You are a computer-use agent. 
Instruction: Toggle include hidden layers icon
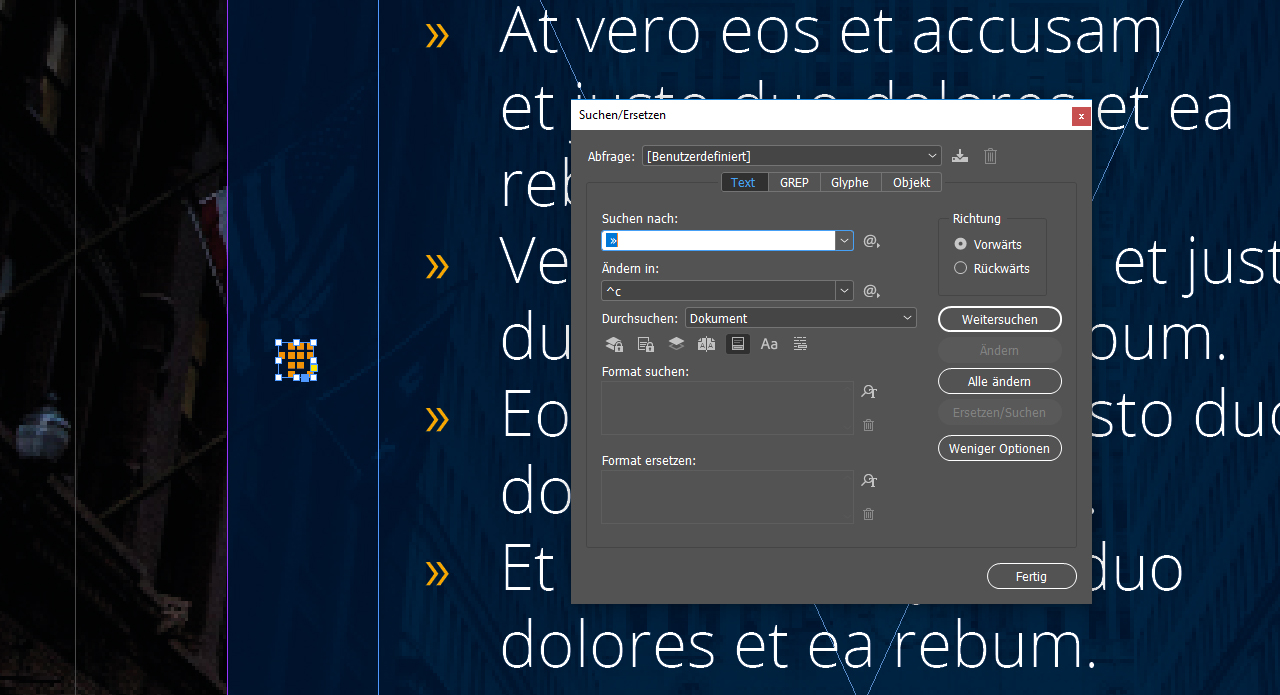click(676, 344)
